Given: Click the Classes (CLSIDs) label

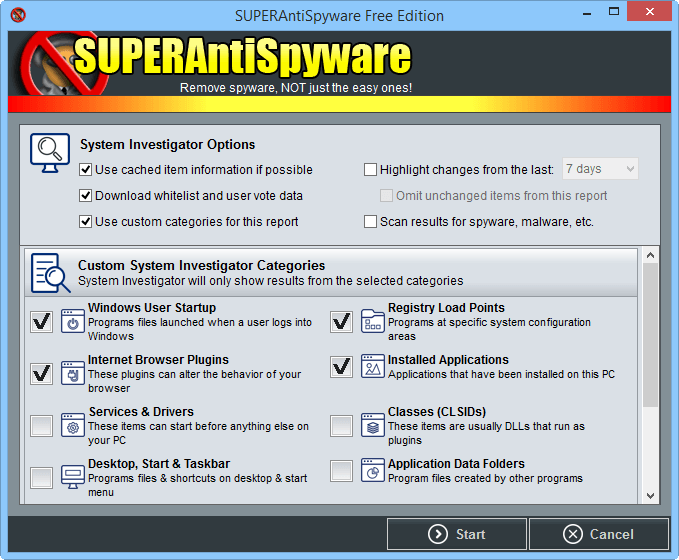Looking at the screenshot, I should pos(437,411).
